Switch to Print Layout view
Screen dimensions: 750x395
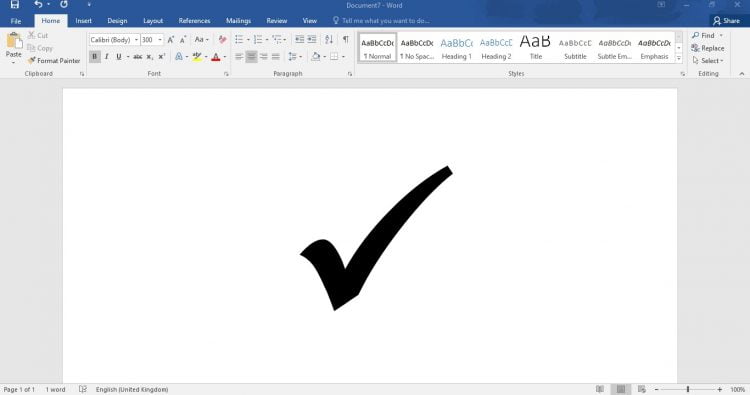[x=621, y=389]
